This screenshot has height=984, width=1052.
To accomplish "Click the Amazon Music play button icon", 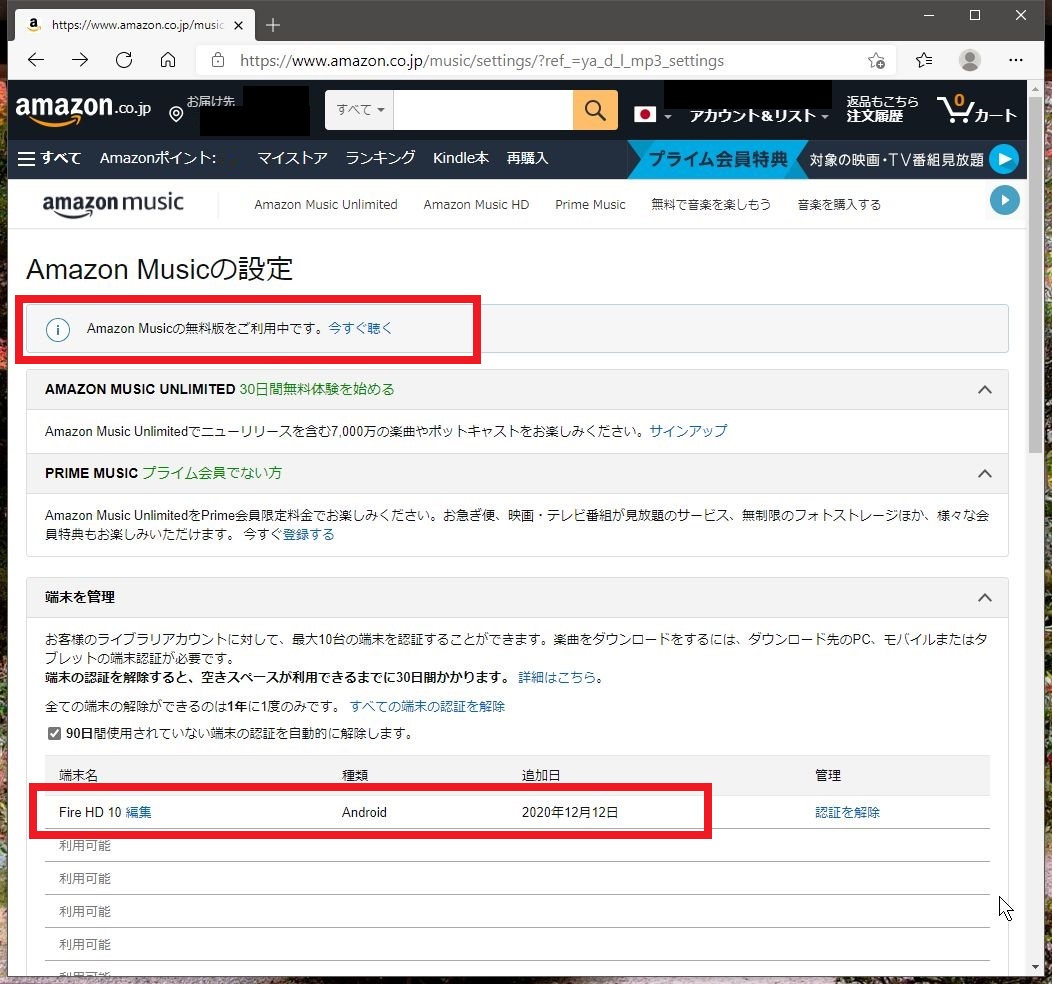I will click(1004, 201).
